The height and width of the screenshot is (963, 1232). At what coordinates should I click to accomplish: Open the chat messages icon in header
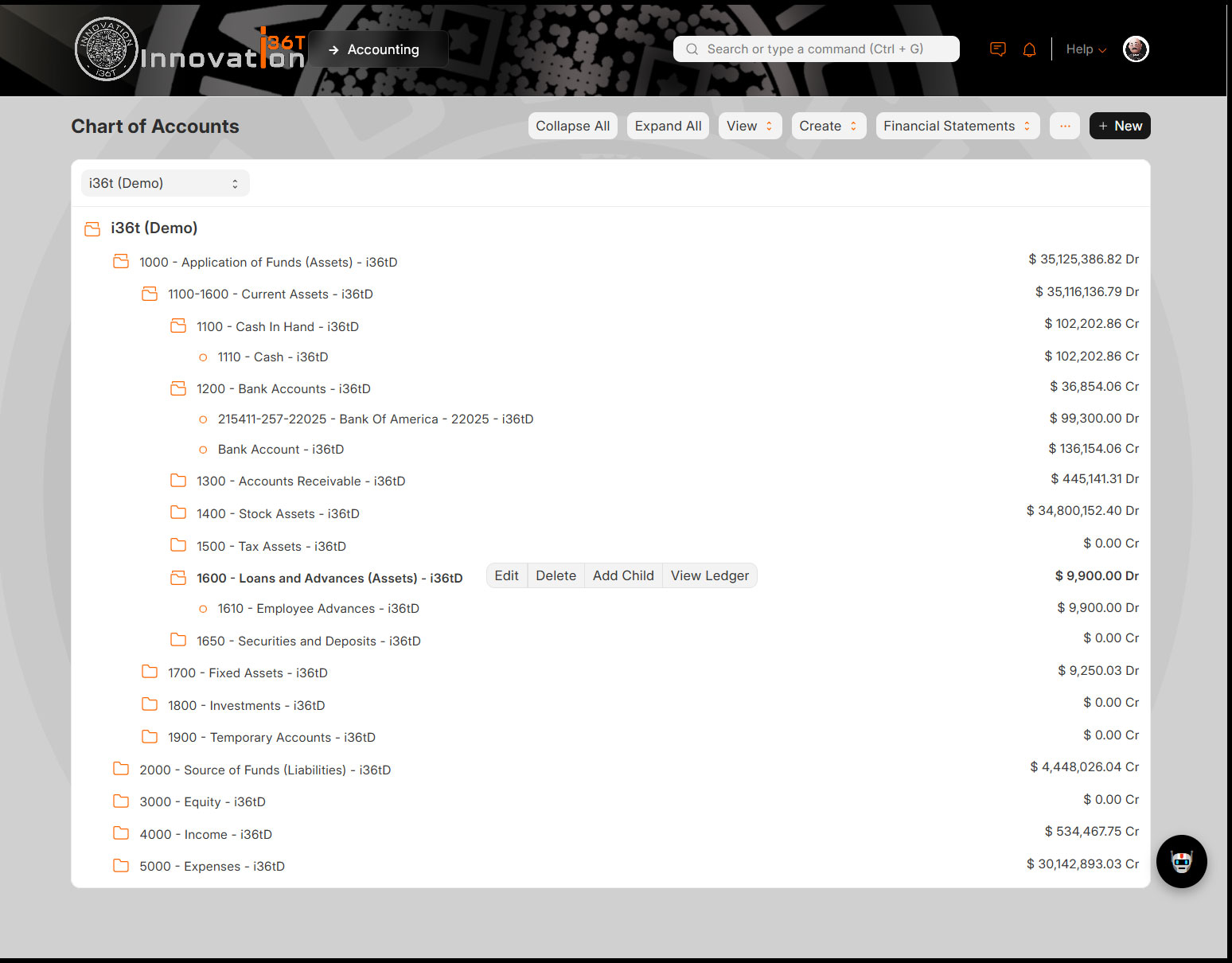tap(997, 49)
